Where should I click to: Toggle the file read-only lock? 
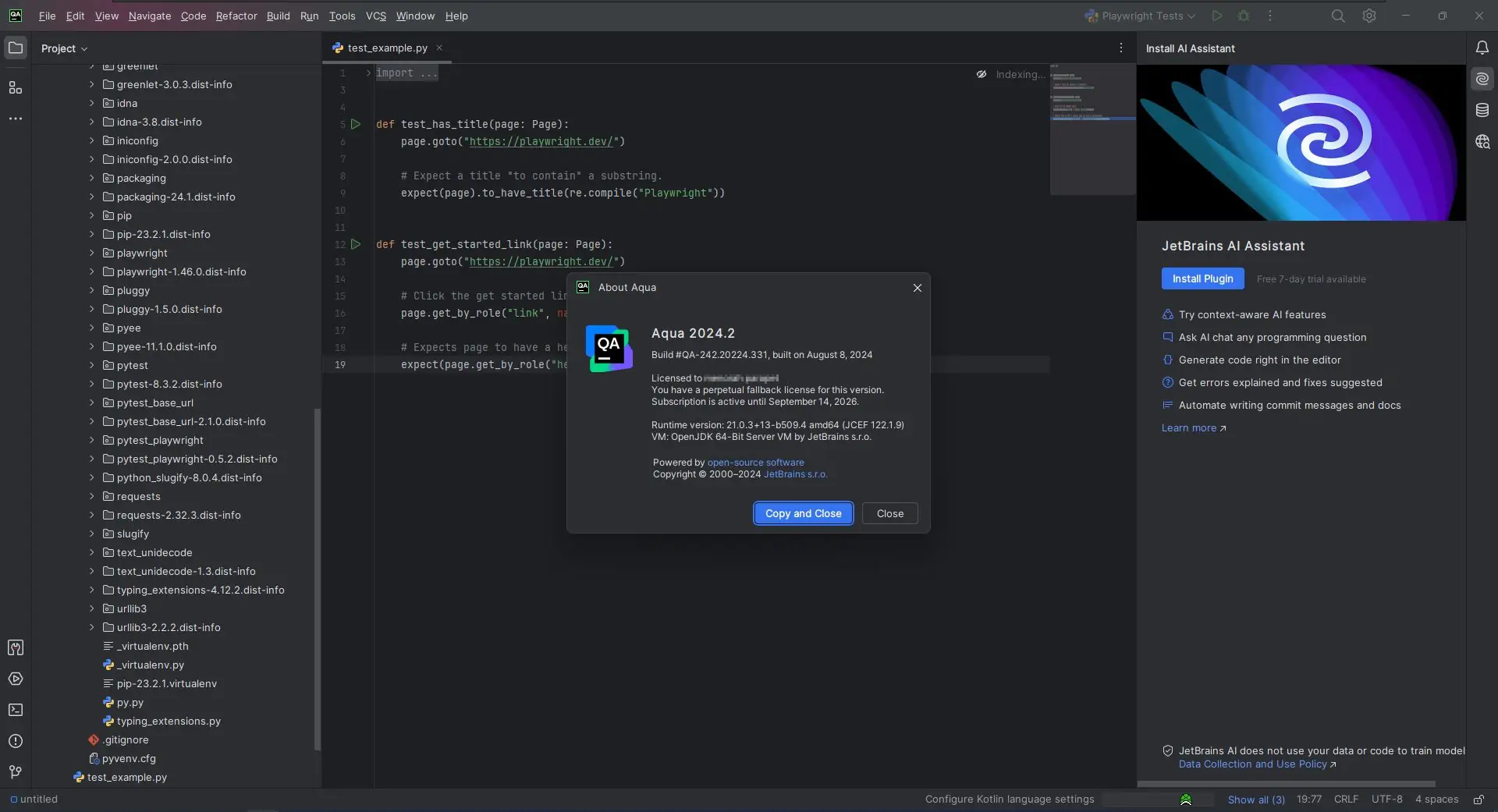(1478, 800)
